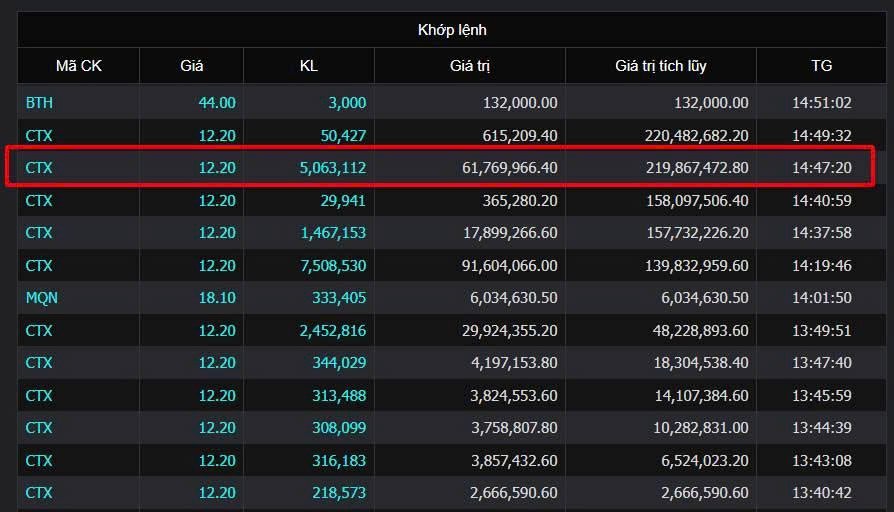The image size is (894, 512).
Task: Click the KL column header
Action: pyautogui.click(x=308, y=66)
